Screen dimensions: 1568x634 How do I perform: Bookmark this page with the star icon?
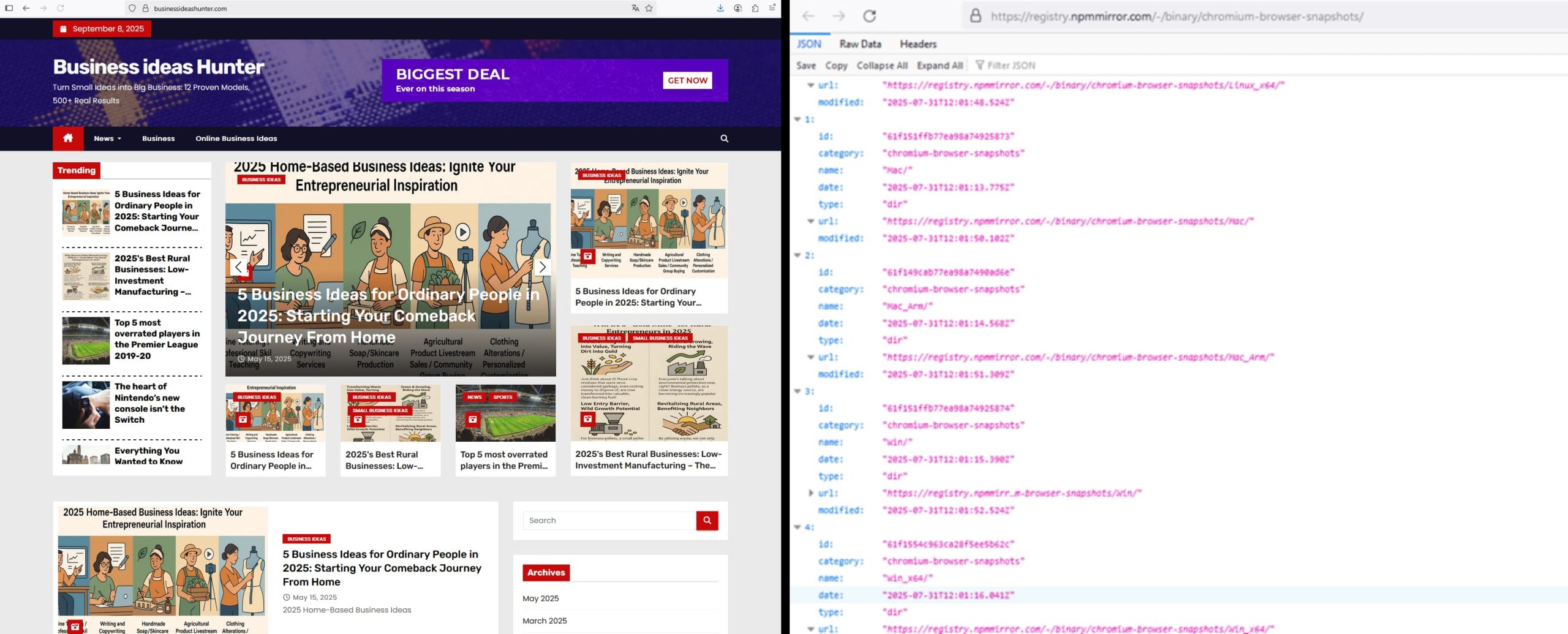(x=649, y=9)
